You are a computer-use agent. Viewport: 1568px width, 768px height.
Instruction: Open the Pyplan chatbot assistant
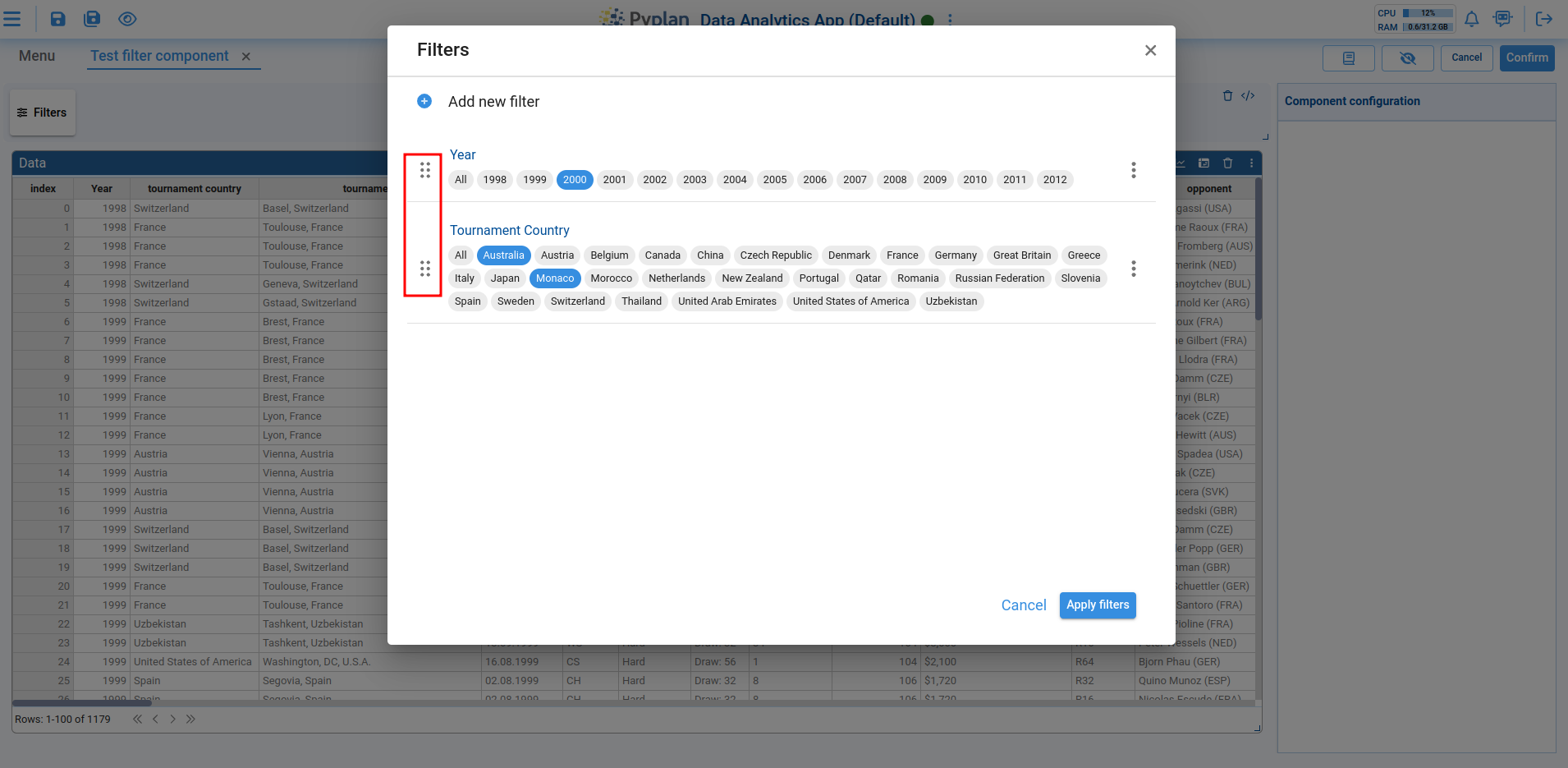(x=1502, y=18)
